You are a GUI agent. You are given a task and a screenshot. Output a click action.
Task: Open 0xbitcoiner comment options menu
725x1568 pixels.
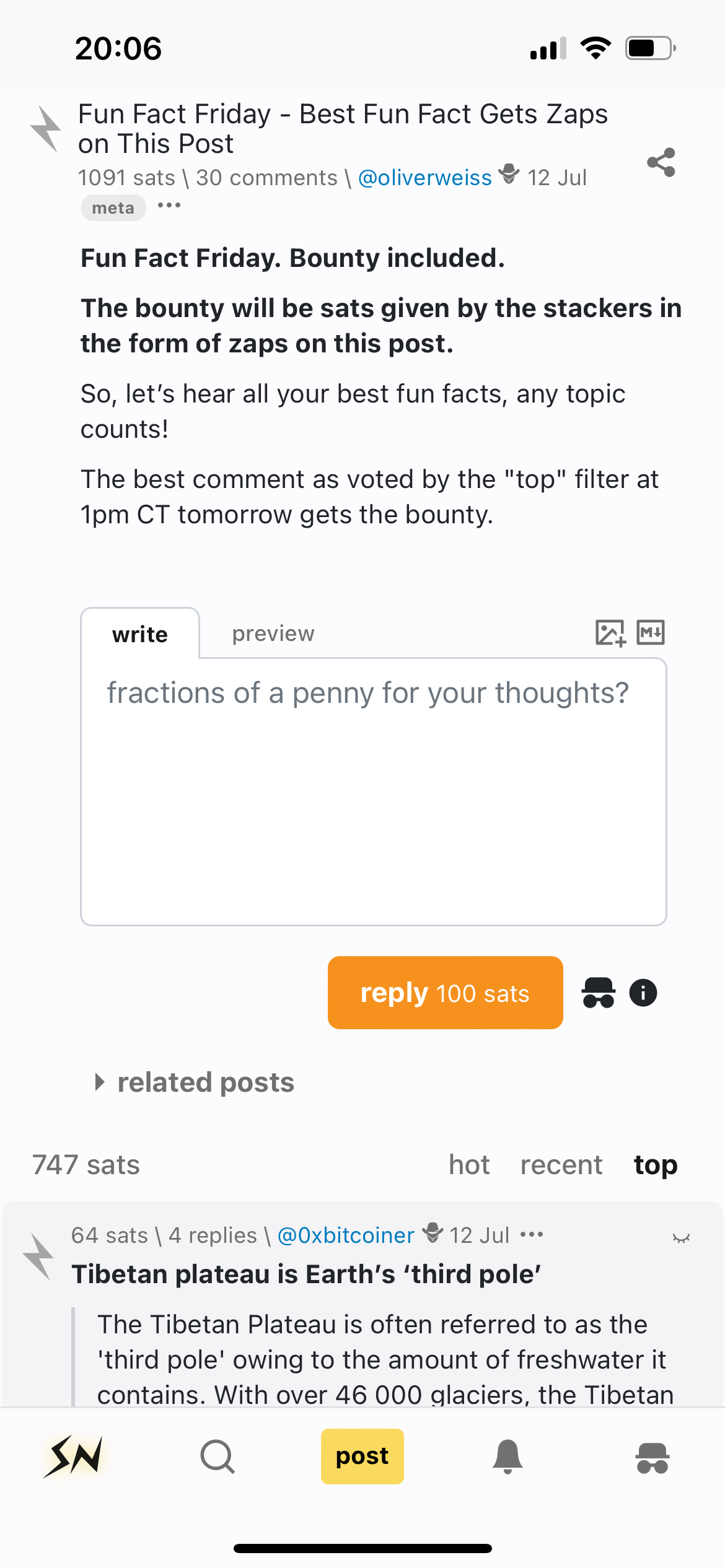(532, 1235)
